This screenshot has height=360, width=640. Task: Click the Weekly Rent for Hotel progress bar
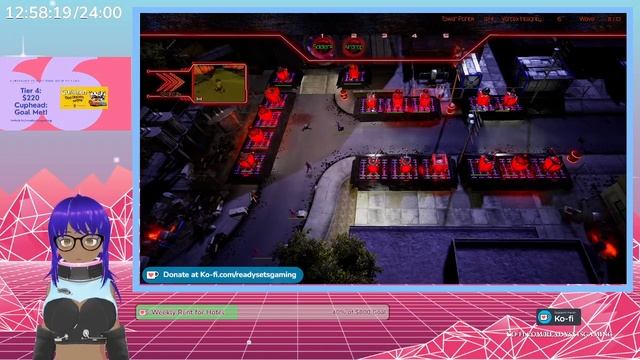tap(262, 312)
